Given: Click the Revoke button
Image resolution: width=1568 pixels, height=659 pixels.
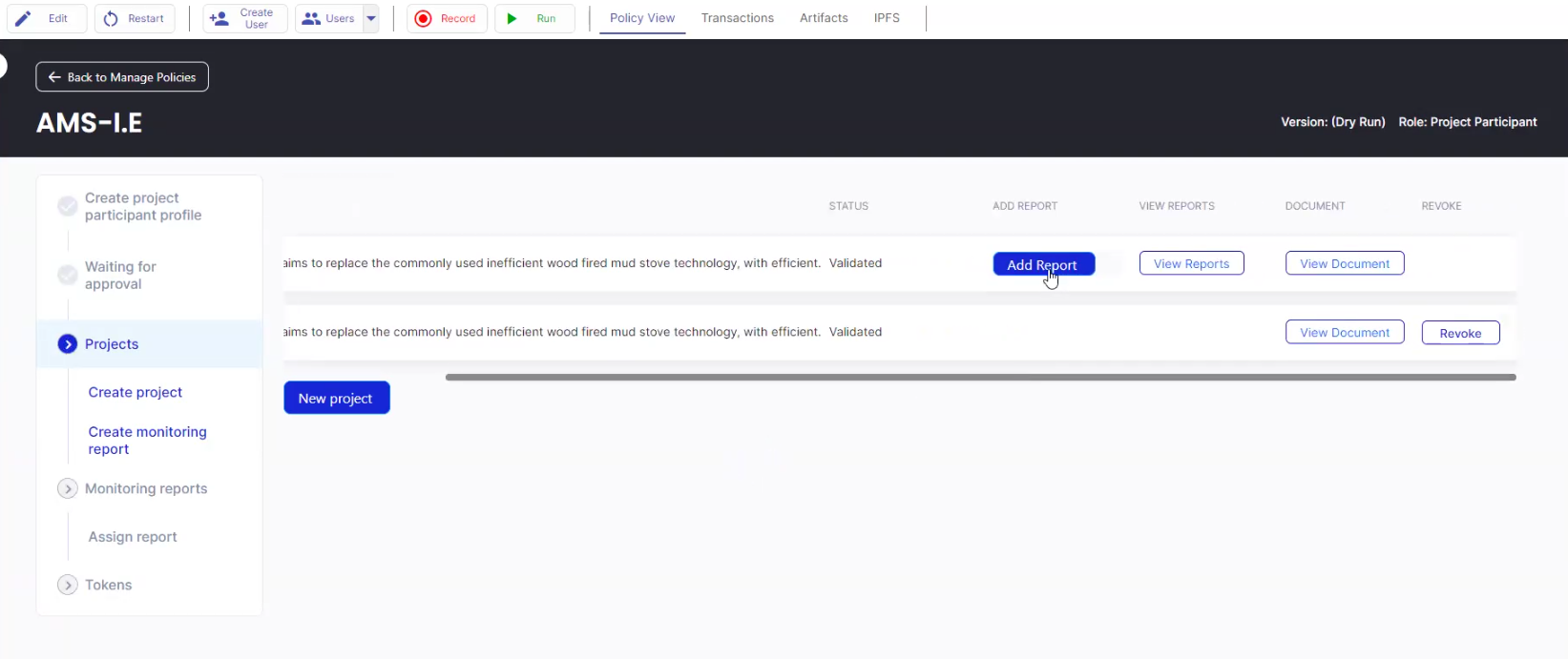Looking at the screenshot, I should [1460, 333].
